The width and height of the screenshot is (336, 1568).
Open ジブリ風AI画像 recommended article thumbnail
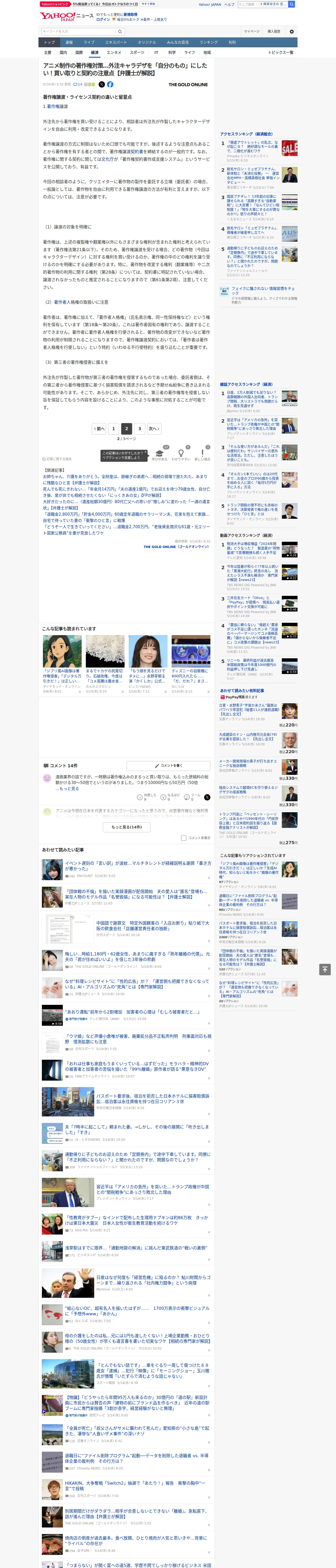62,651
